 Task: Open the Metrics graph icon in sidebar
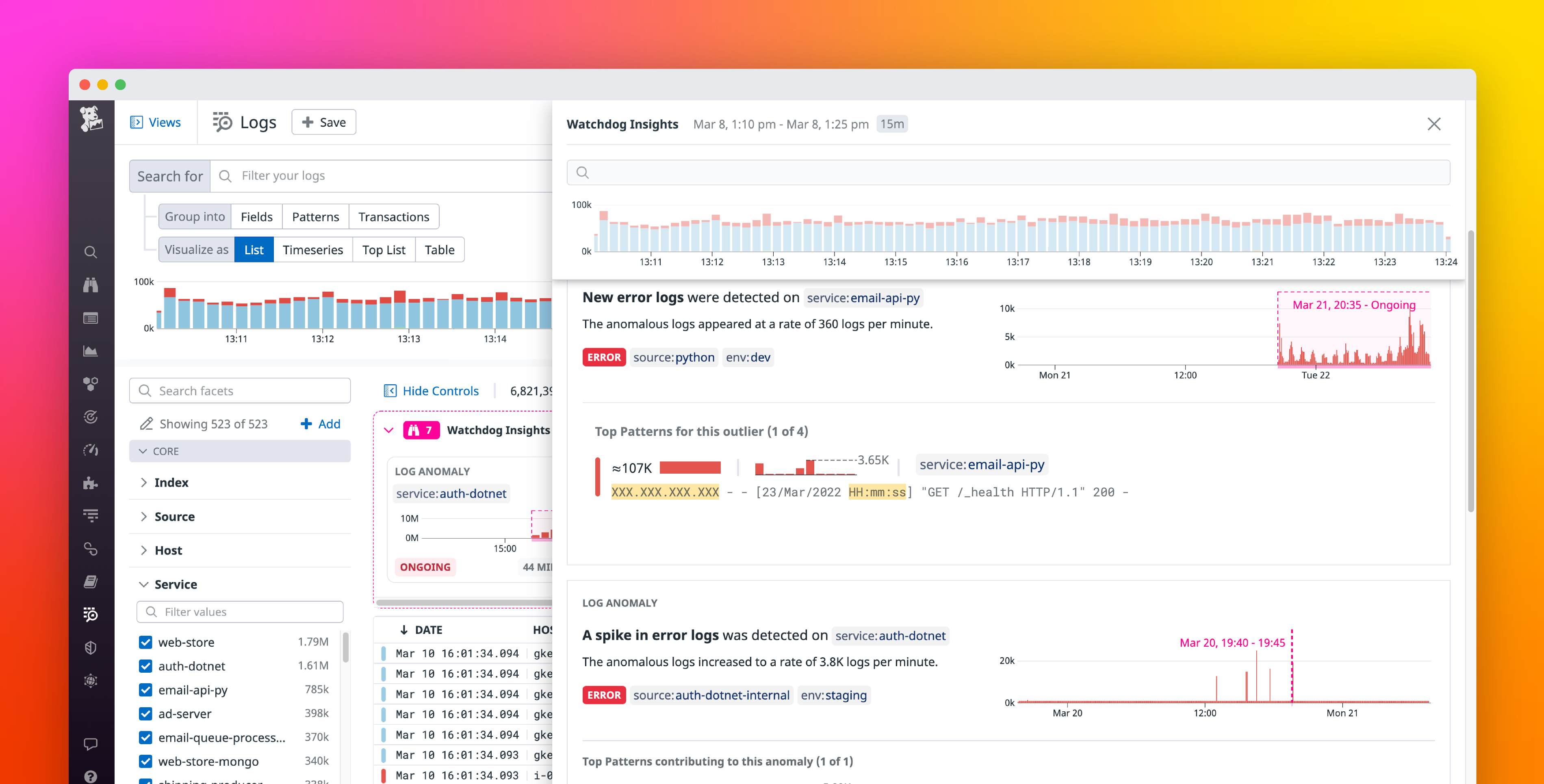click(x=91, y=351)
